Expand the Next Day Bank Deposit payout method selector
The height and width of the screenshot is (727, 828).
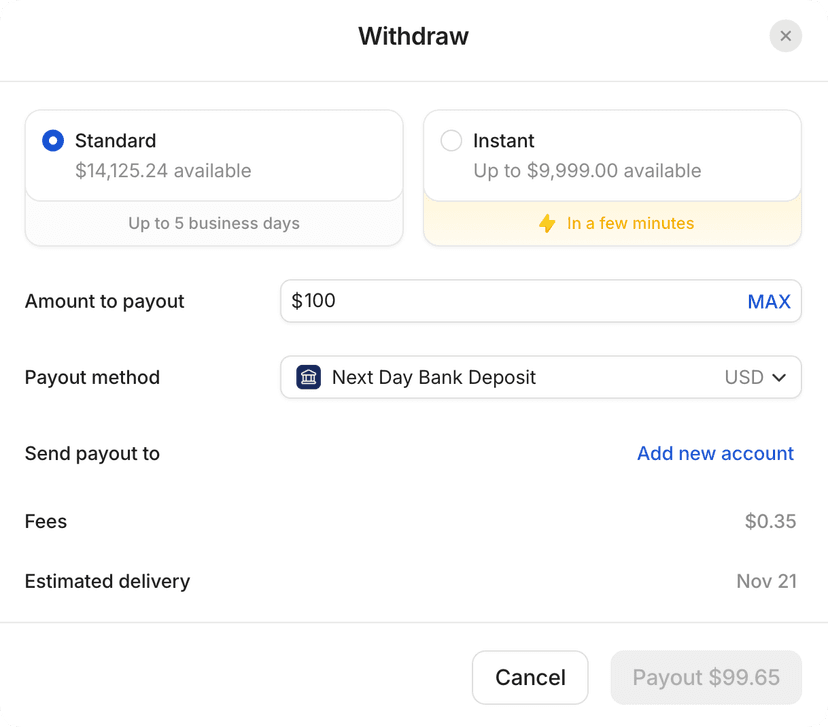540,377
